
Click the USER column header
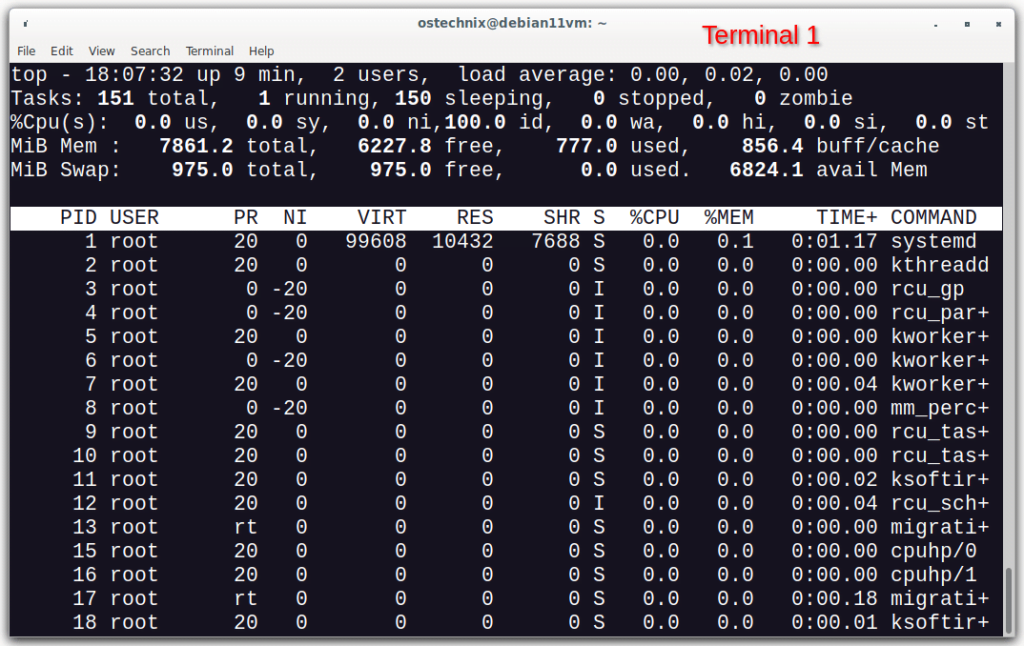click(x=134, y=217)
